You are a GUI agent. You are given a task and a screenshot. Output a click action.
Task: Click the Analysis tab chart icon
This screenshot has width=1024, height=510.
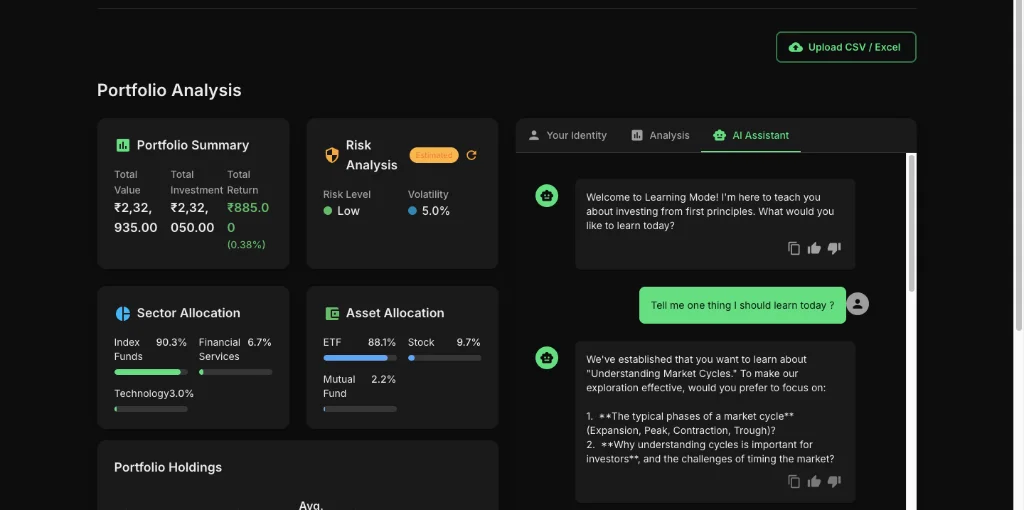pos(637,135)
